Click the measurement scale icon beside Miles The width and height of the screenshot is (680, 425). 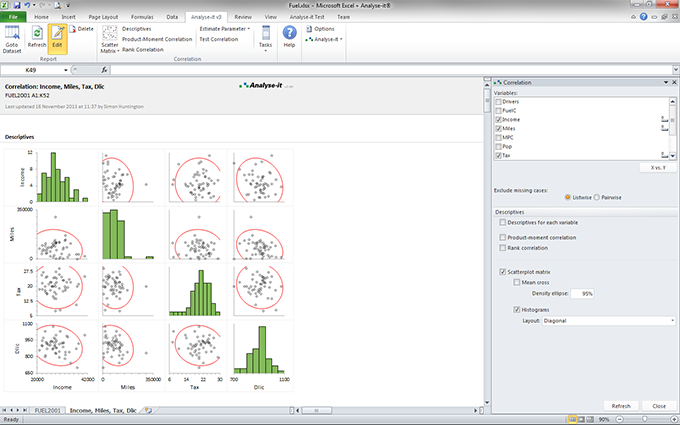[664, 128]
